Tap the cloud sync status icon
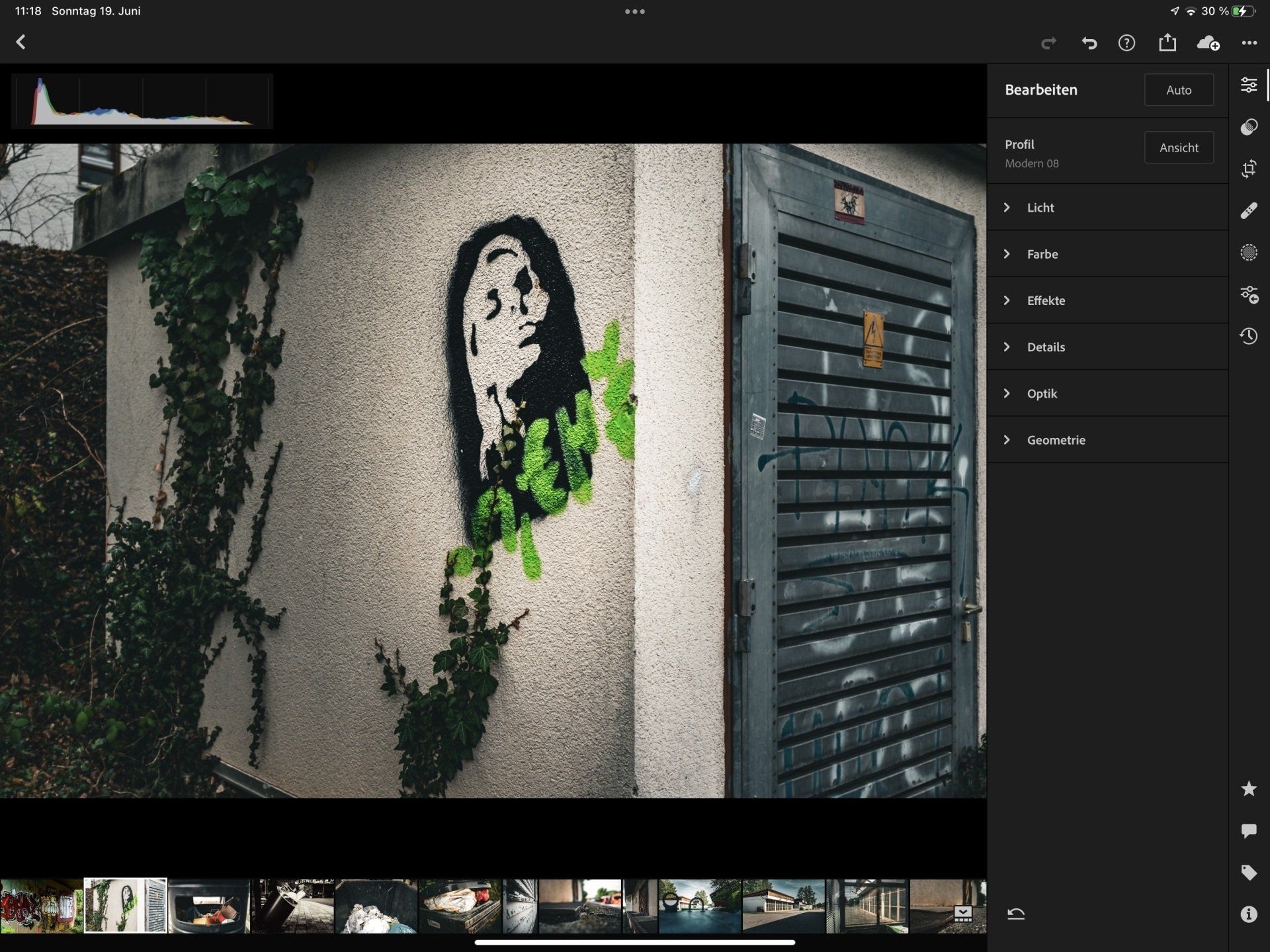Screen dimensions: 1270x952 (x=1208, y=43)
